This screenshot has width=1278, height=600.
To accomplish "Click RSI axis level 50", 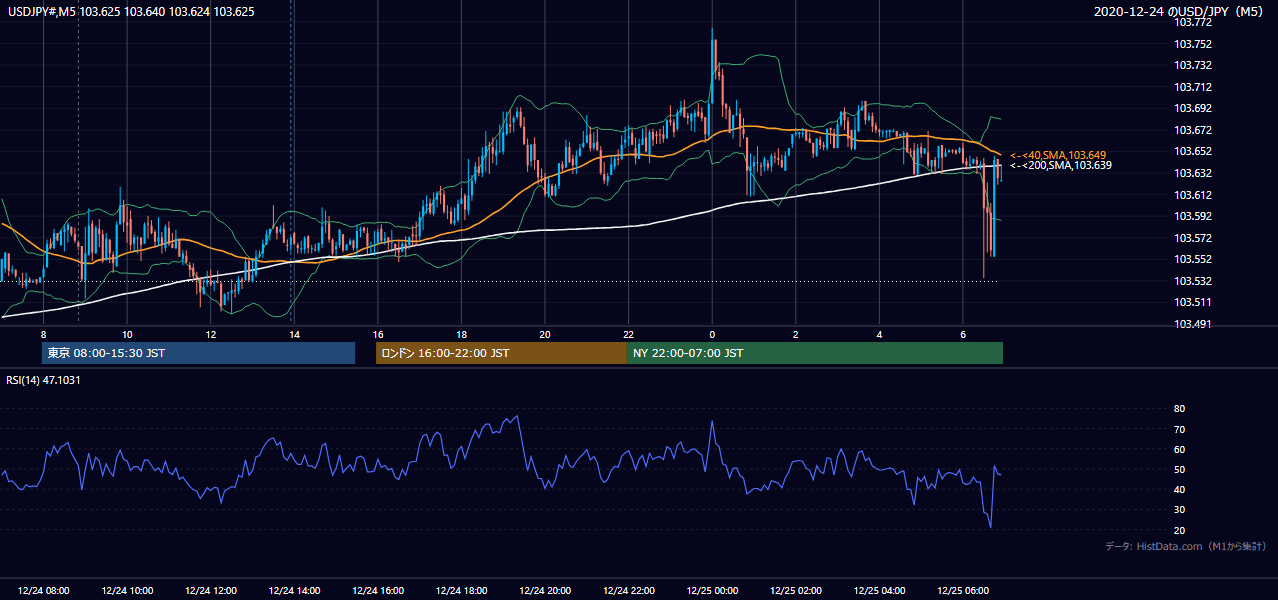I will click(x=1179, y=470).
